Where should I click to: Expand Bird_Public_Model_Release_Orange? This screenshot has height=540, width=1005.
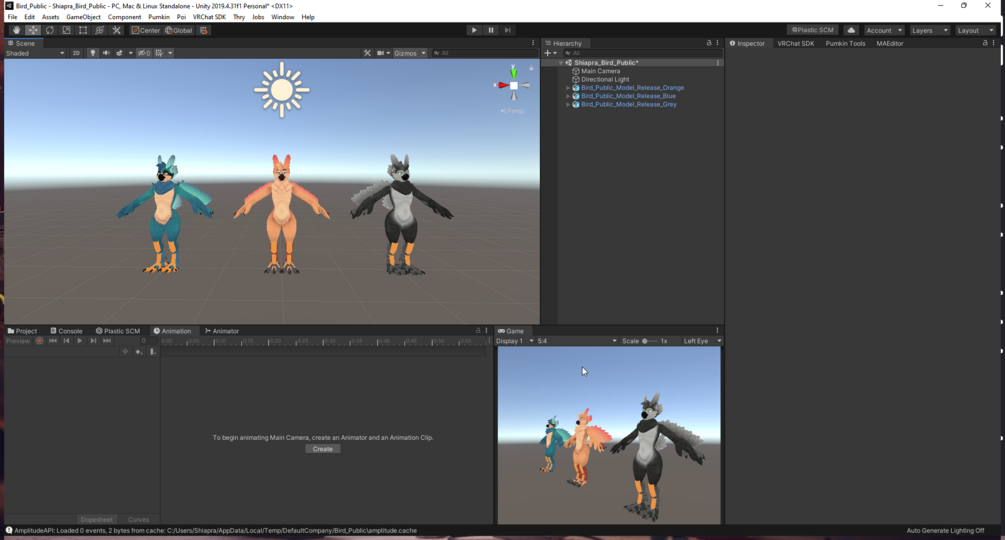pos(568,88)
